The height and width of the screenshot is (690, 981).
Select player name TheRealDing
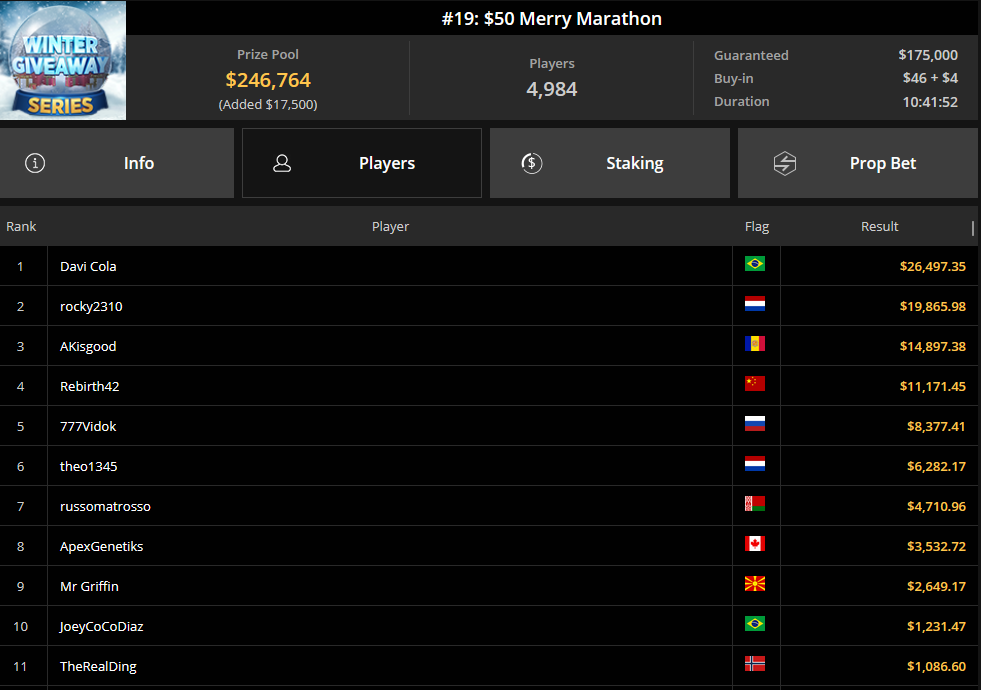(98, 667)
